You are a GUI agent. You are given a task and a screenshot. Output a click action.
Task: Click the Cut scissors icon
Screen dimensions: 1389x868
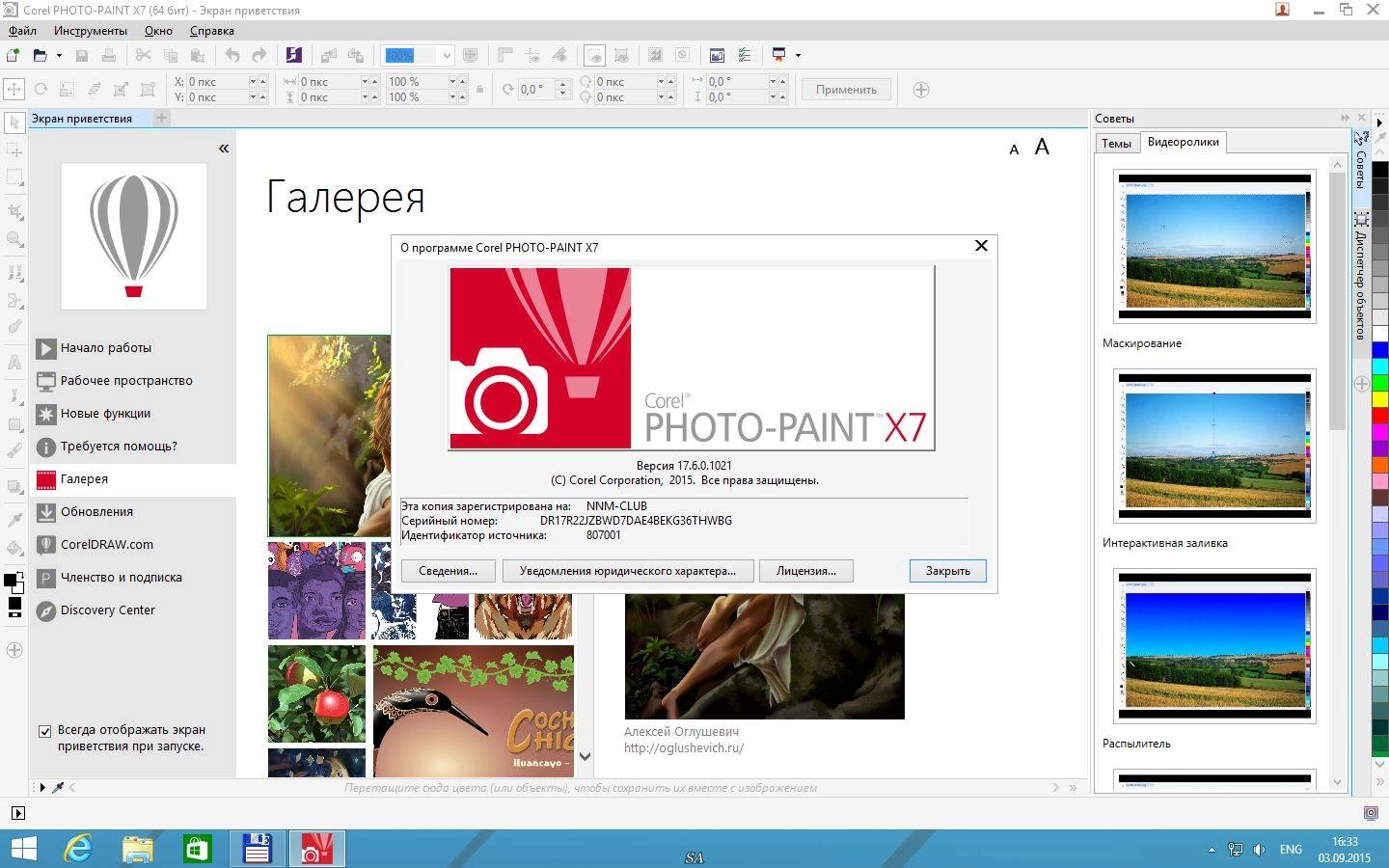(144, 55)
